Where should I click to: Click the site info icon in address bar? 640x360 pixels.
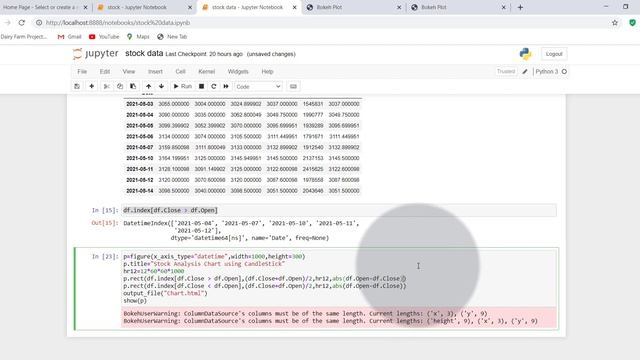tap(39, 23)
